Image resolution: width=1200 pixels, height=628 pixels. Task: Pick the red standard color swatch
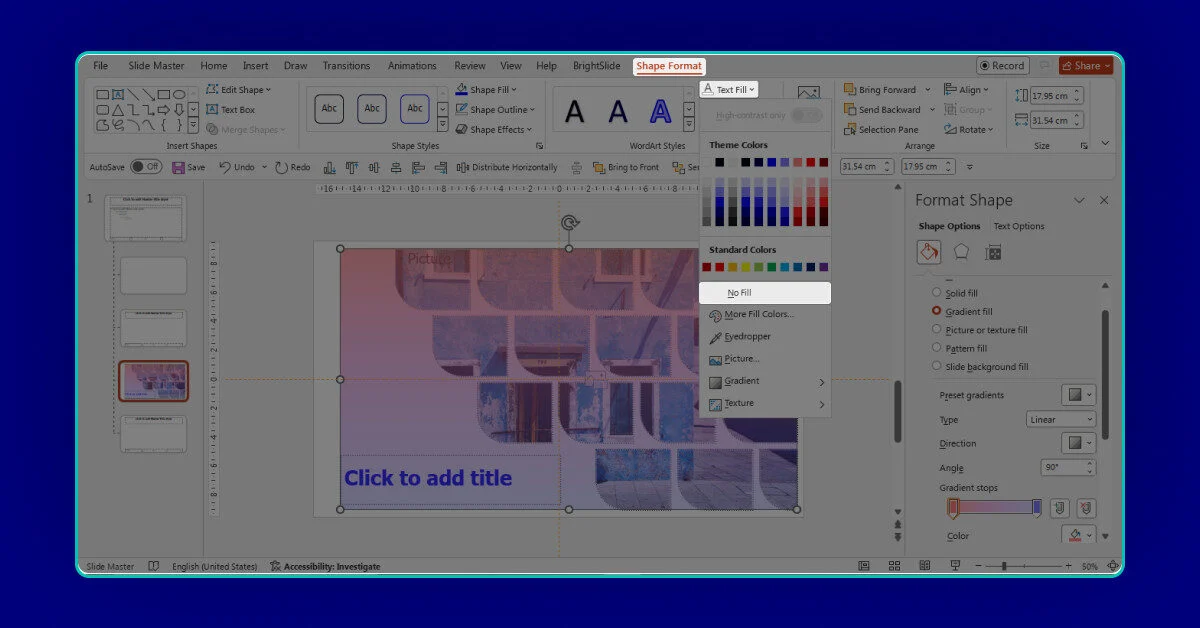click(x=719, y=267)
